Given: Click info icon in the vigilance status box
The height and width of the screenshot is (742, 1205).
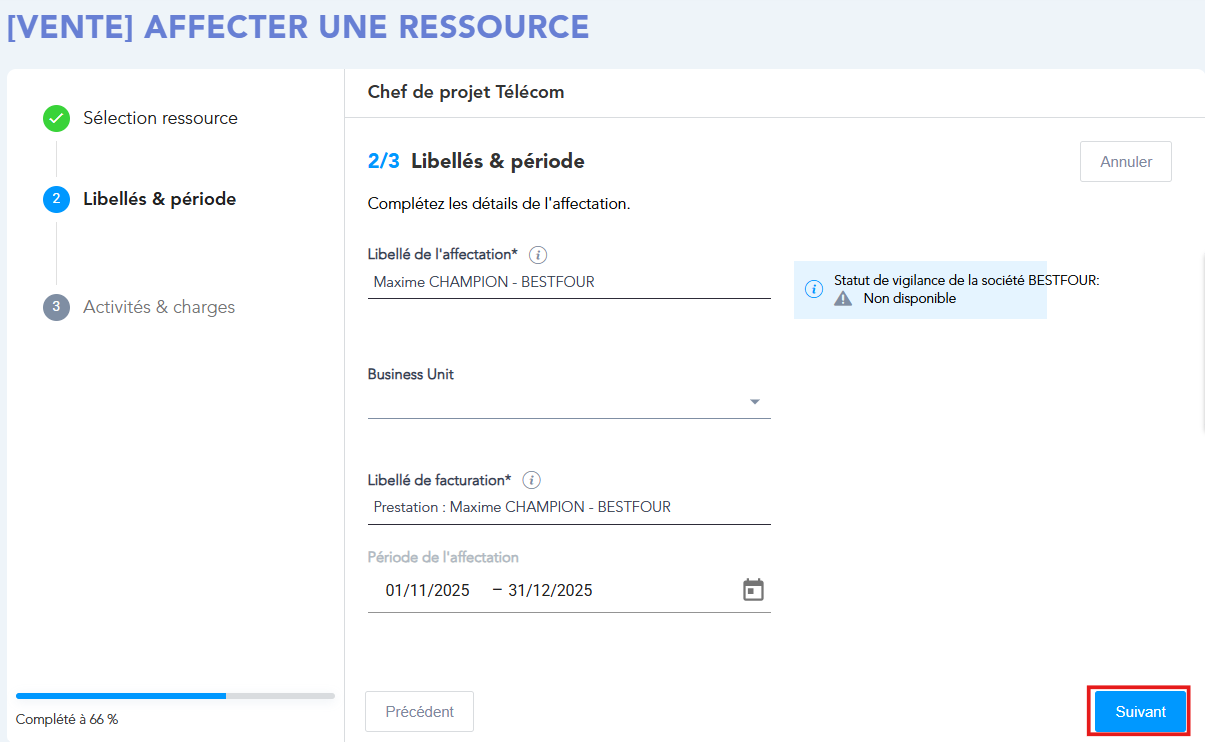Looking at the screenshot, I should [814, 290].
